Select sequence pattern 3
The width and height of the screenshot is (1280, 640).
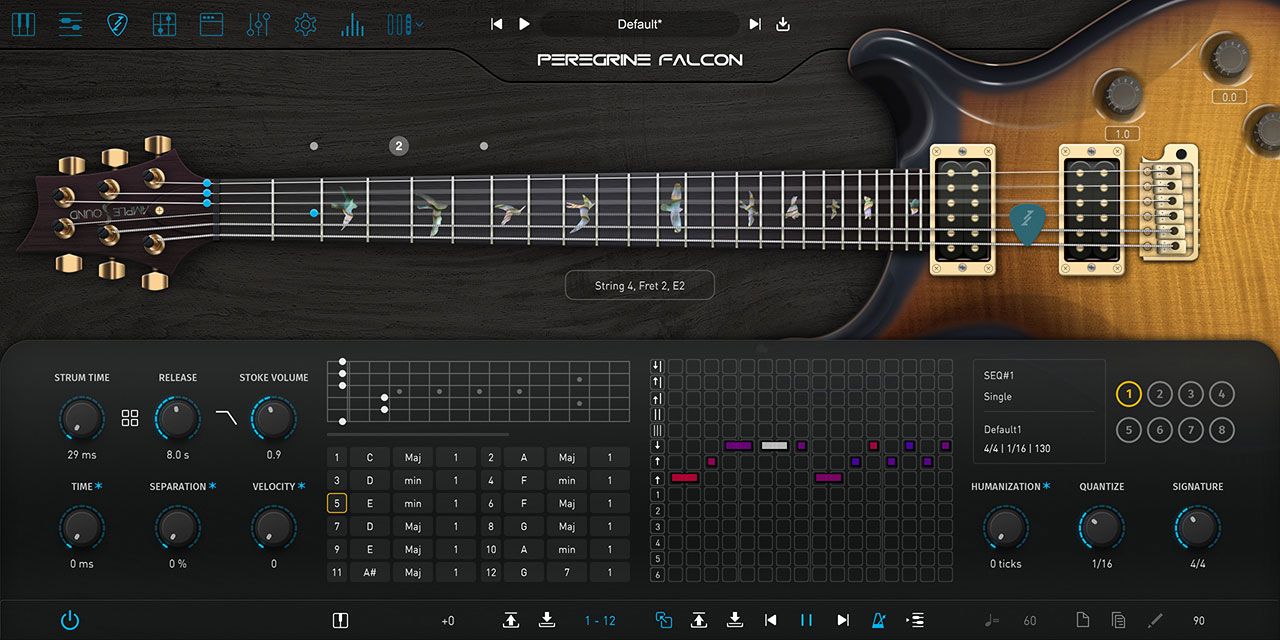[x=1191, y=394]
